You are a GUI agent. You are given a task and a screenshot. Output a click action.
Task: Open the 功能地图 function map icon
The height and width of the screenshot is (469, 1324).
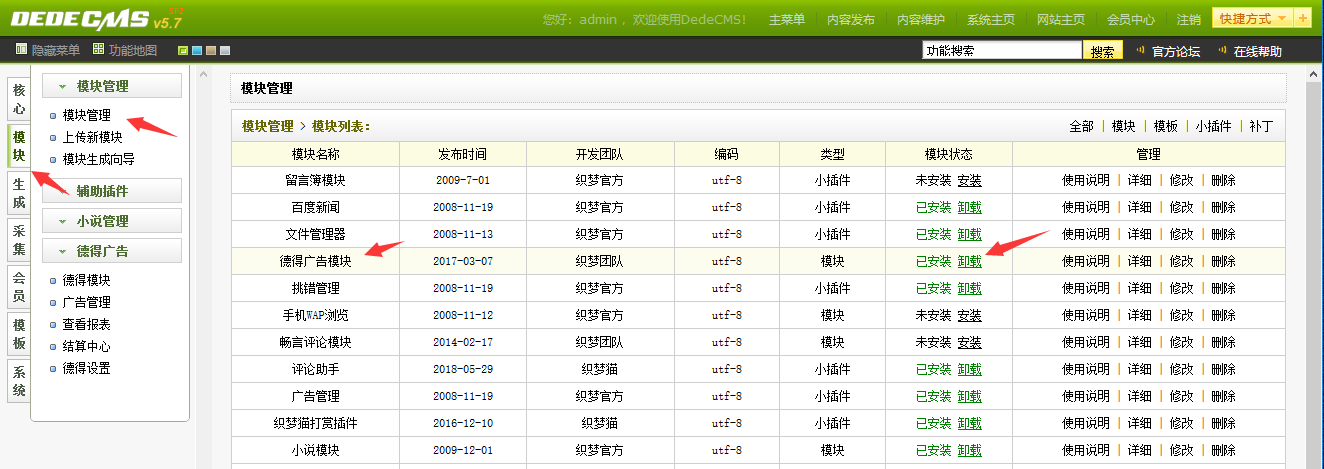[98, 50]
